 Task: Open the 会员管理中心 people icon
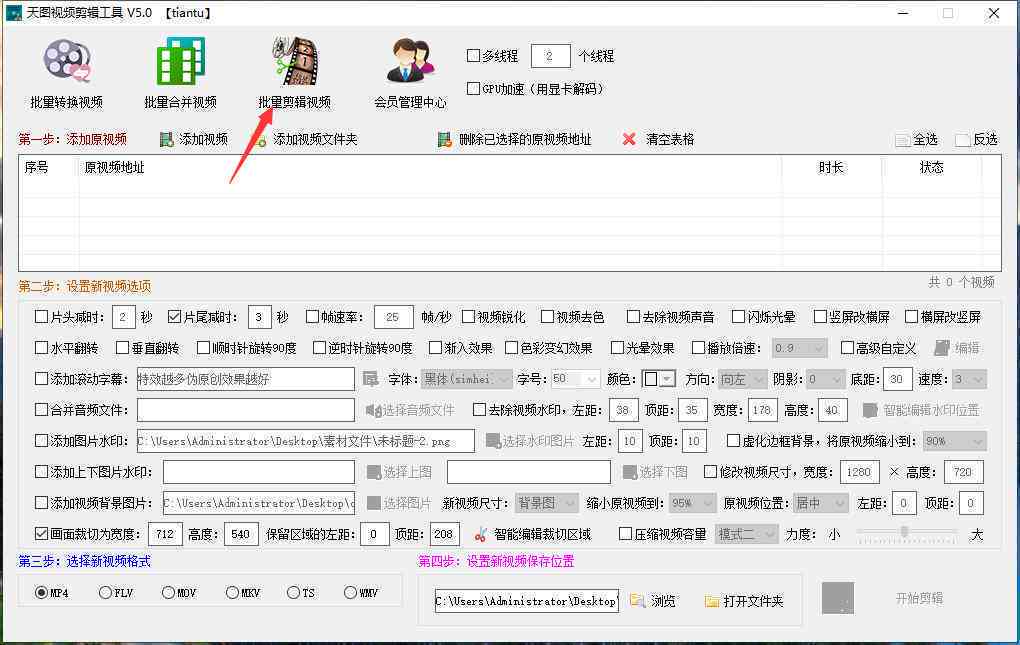coord(410,61)
